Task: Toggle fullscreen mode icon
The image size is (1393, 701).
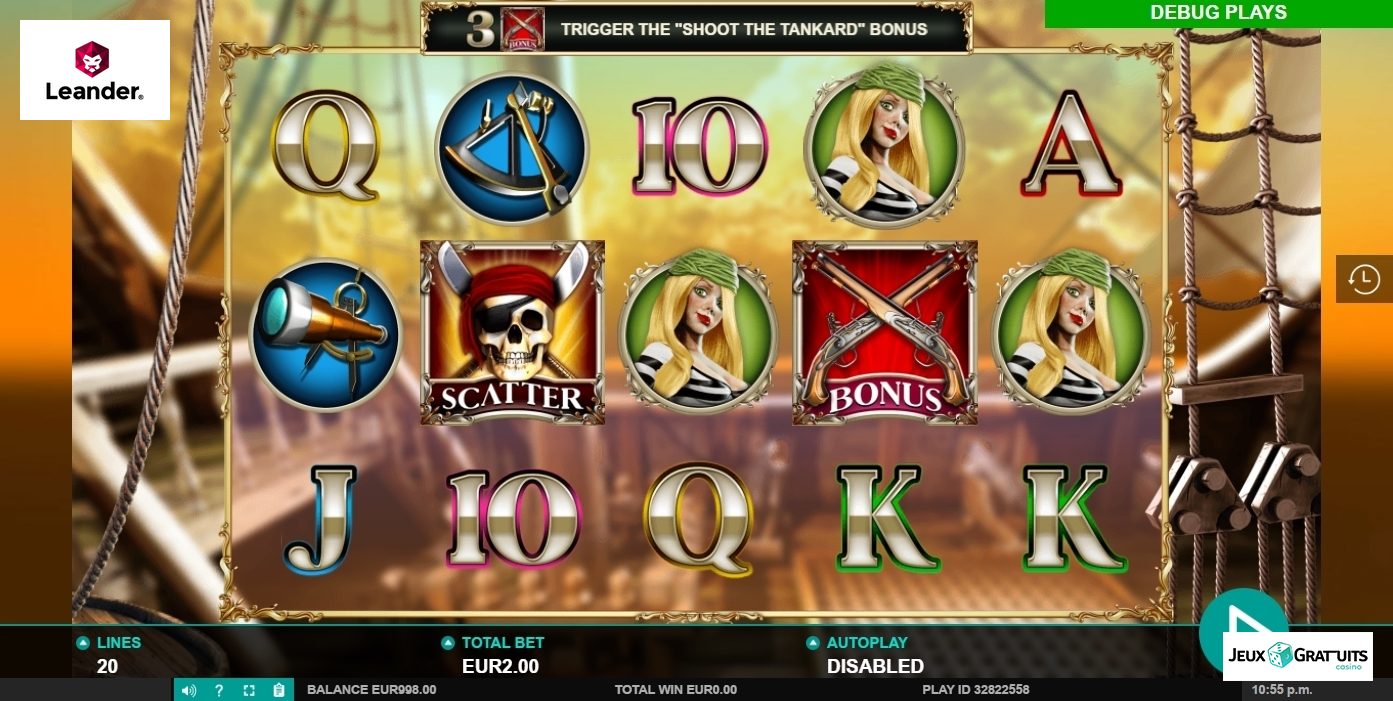Action: point(249,690)
